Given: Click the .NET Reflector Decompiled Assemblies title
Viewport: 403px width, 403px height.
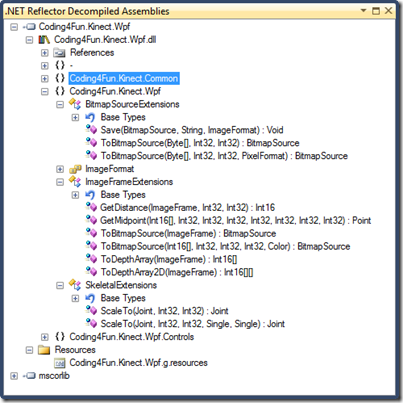Looking at the screenshot, I should 87,11.
